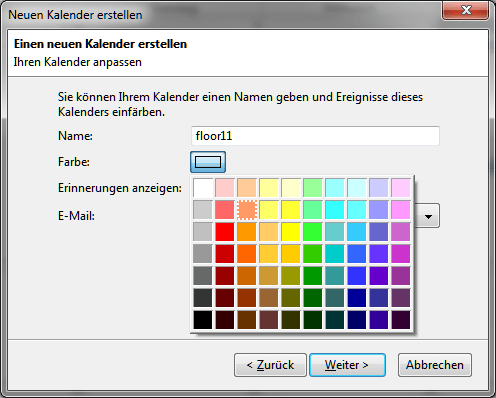Choose the maroon swatch below dark red
496x398 pixels.
point(225,276)
